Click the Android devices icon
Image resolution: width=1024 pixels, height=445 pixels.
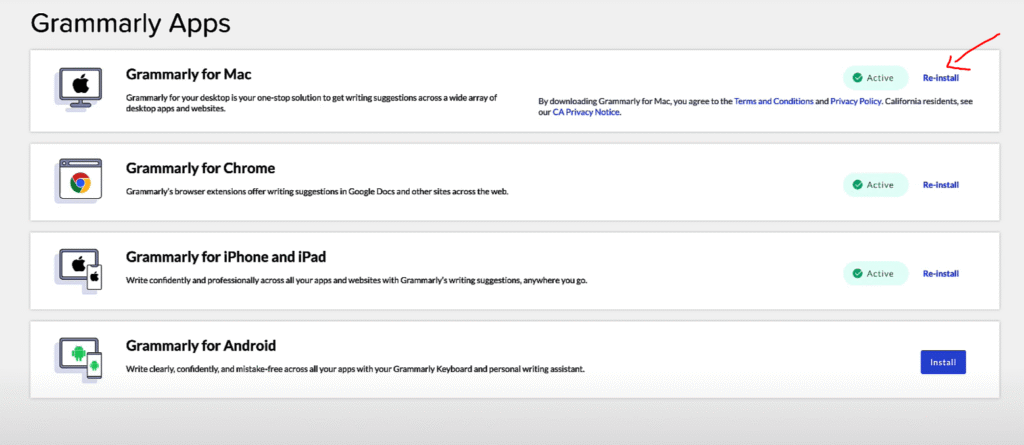(x=80, y=358)
